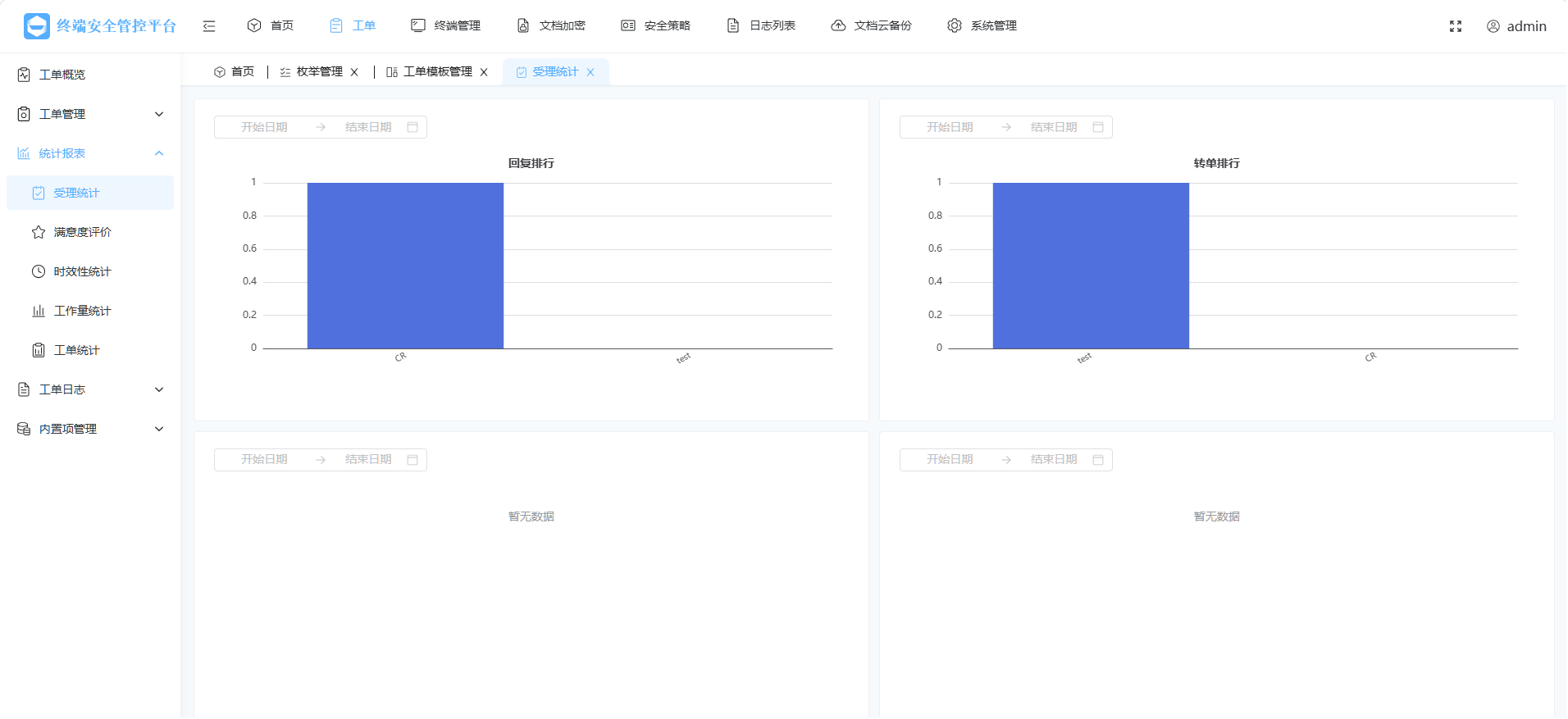Click the 转单排行 chart title

pyautogui.click(x=1217, y=163)
